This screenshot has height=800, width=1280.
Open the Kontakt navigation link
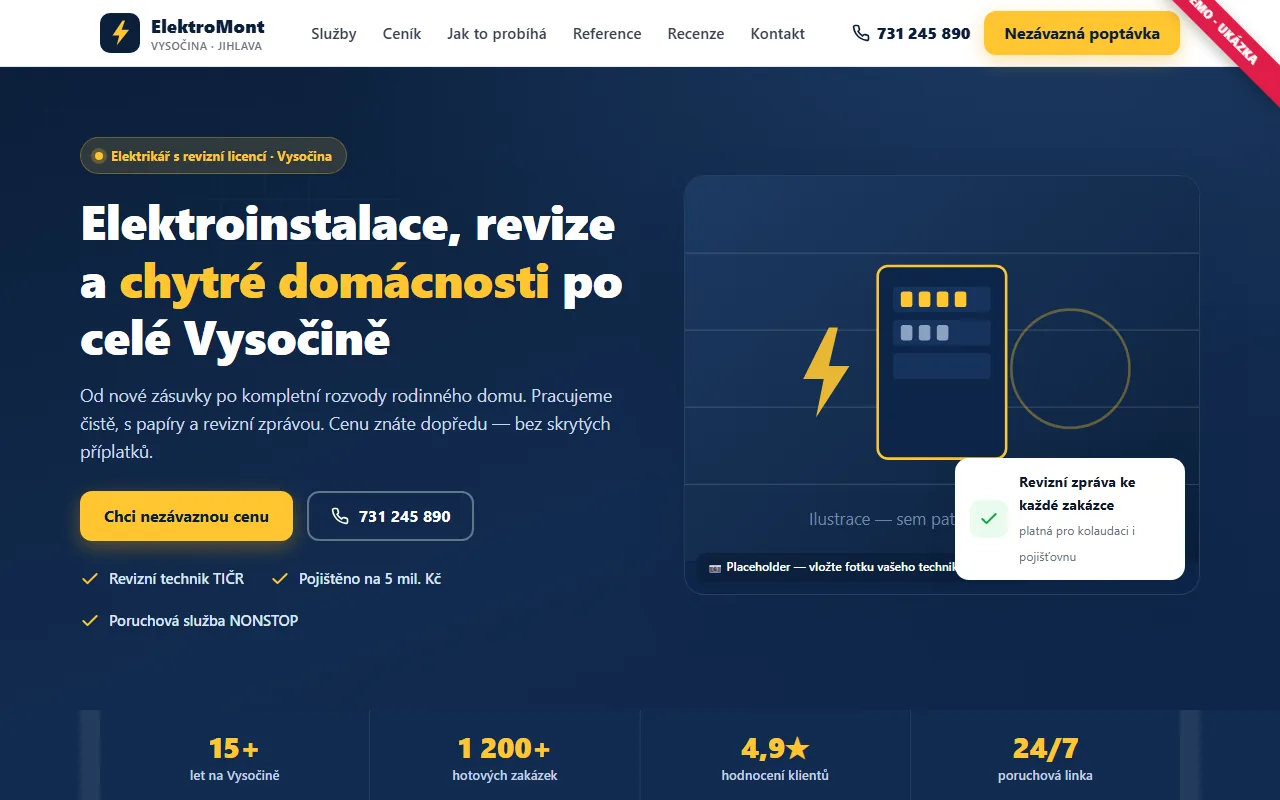pyautogui.click(x=778, y=33)
